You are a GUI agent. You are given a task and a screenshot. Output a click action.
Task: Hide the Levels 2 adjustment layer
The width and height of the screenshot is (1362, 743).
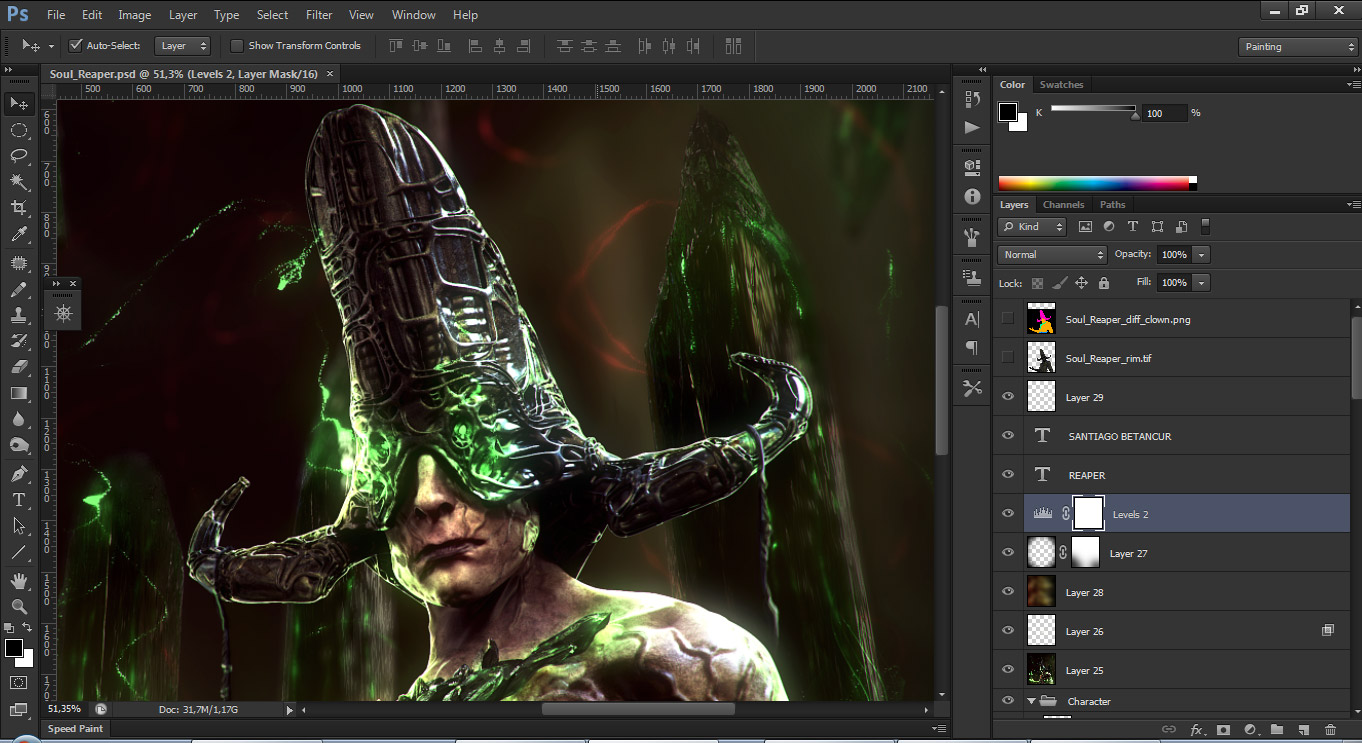[x=1008, y=514]
